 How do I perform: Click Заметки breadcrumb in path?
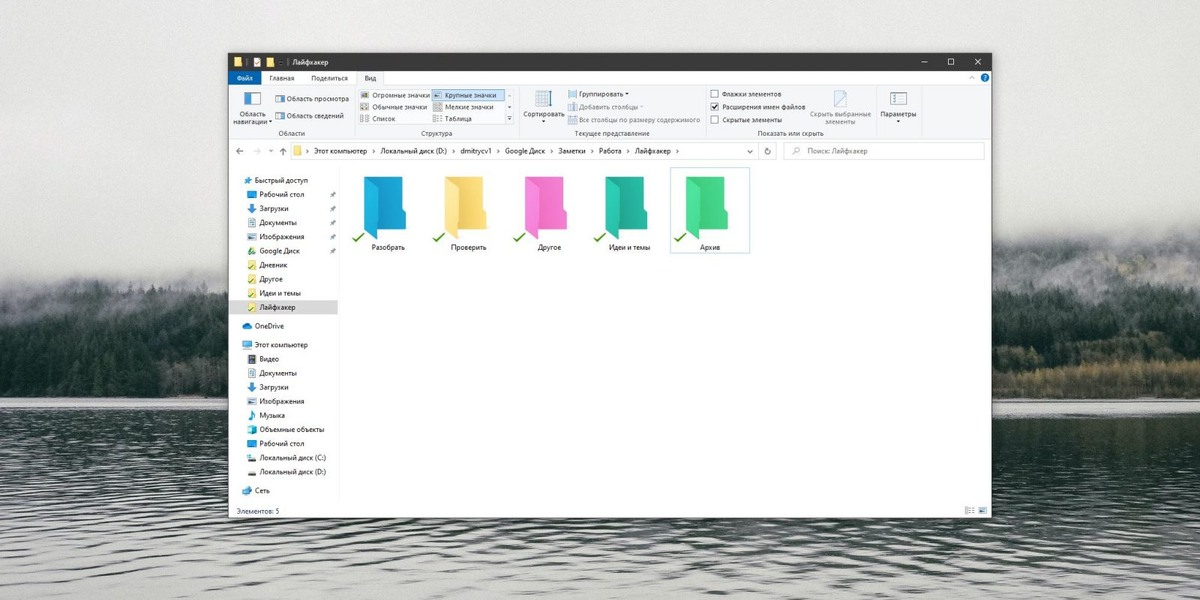pyautogui.click(x=571, y=151)
